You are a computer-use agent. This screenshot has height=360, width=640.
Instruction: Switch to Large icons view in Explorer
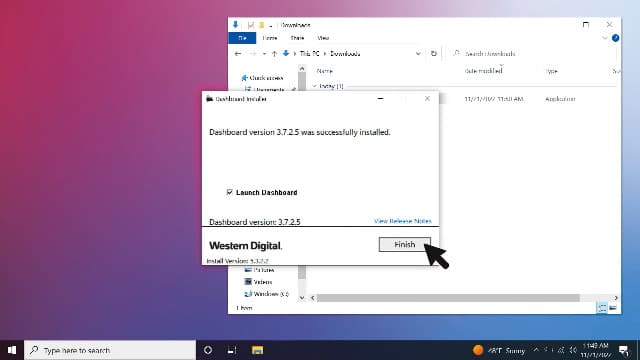point(613,308)
